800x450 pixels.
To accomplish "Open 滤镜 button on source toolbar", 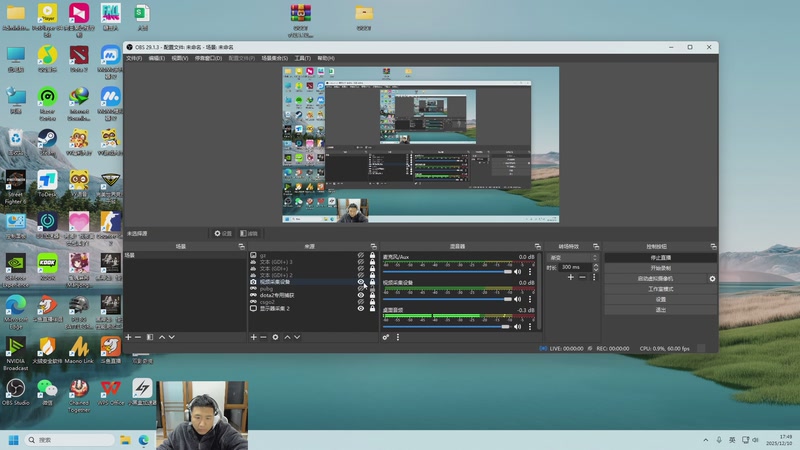I will [x=249, y=234].
